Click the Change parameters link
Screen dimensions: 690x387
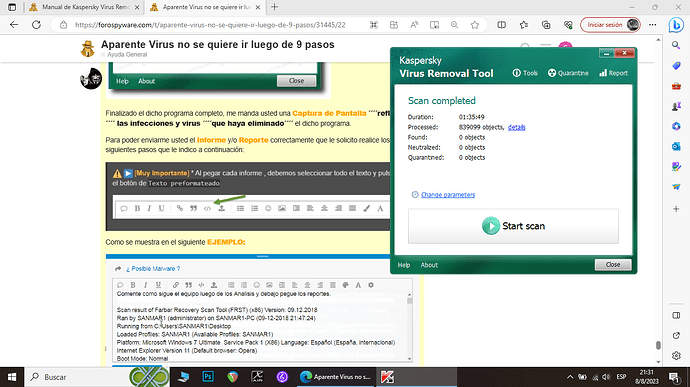click(448, 195)
